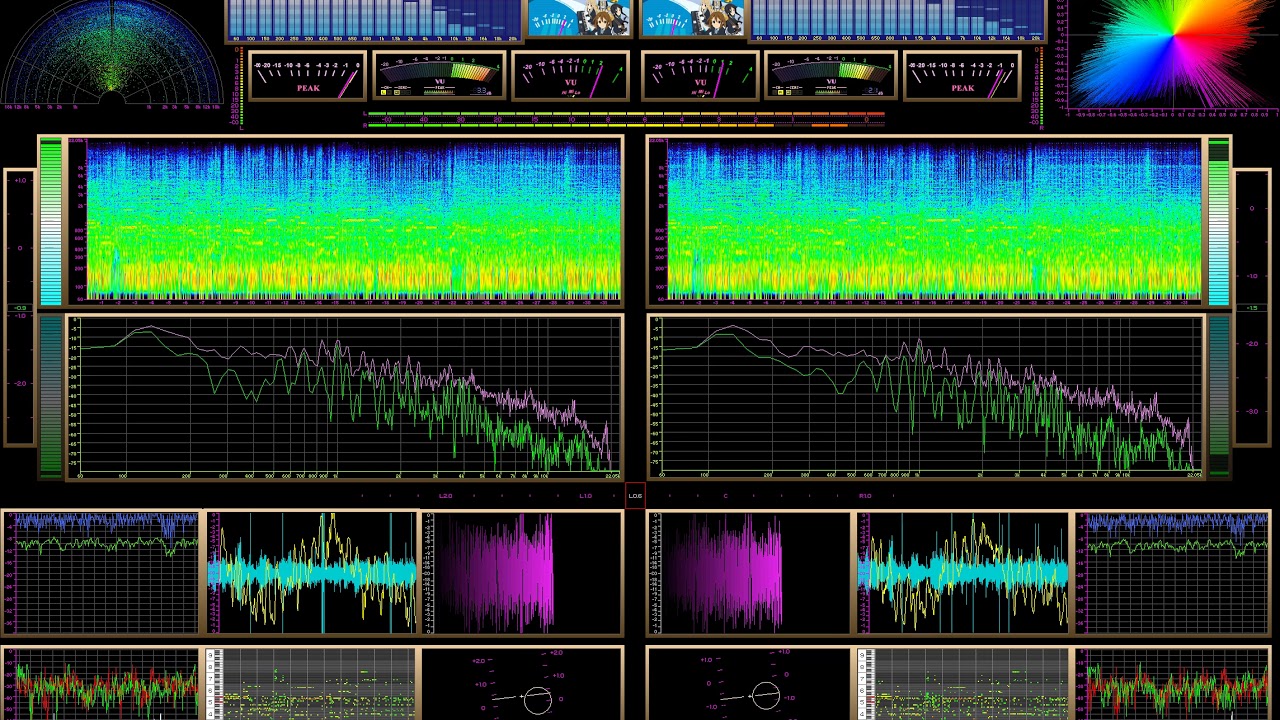Click the left piano roll note display
The image size is (1280, 720).
[x=311, y=684]
